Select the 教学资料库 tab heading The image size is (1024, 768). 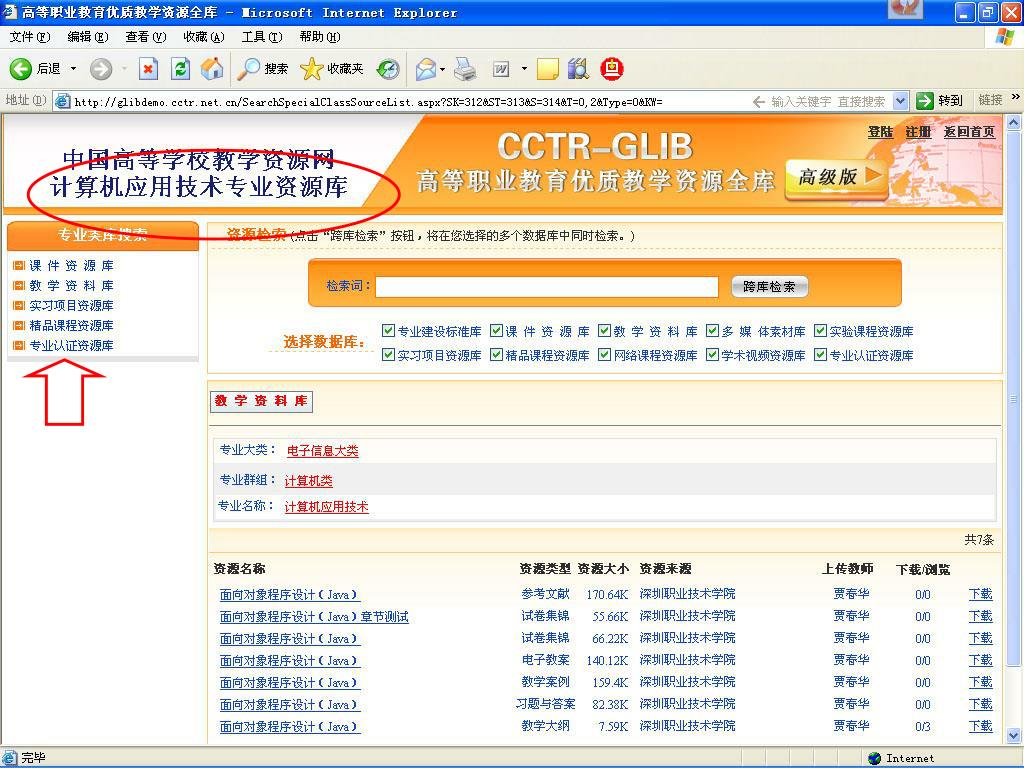[x=261, y=401]
